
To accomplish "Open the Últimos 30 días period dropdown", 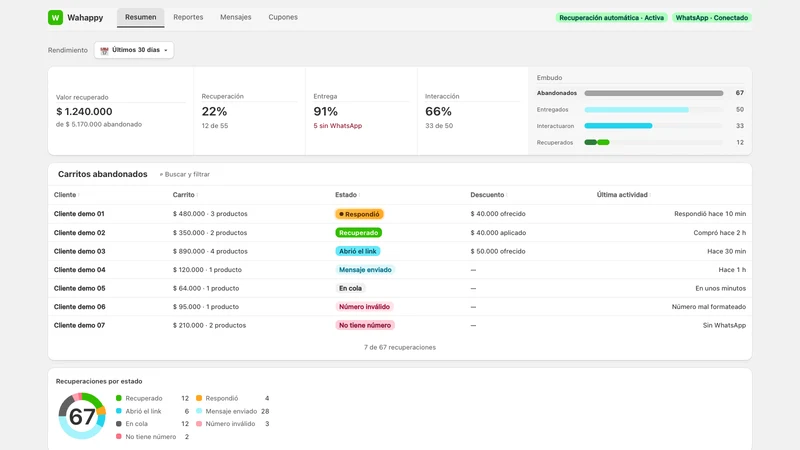I will (x=134, y=50).
